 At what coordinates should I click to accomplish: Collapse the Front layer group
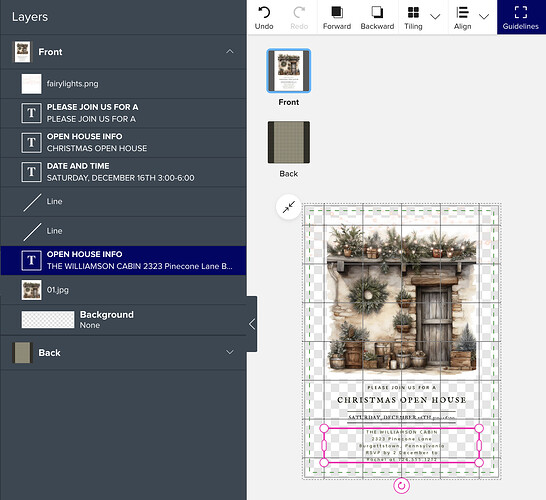click(x=230, y=52)
